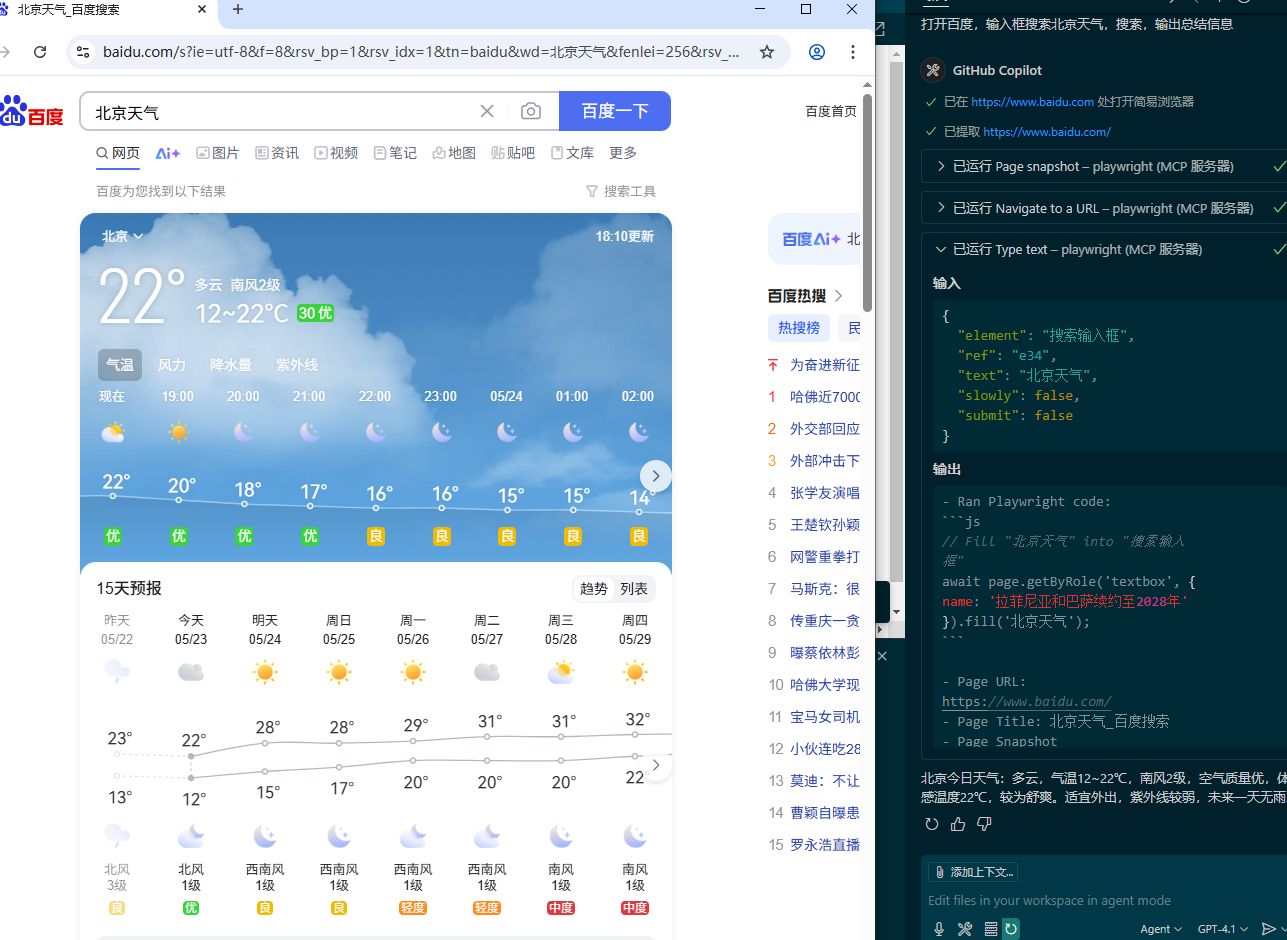This screenshot has height=940, width=1287.
Task: Open the Ai+ search tab
Action: click(x=168, y=153)
